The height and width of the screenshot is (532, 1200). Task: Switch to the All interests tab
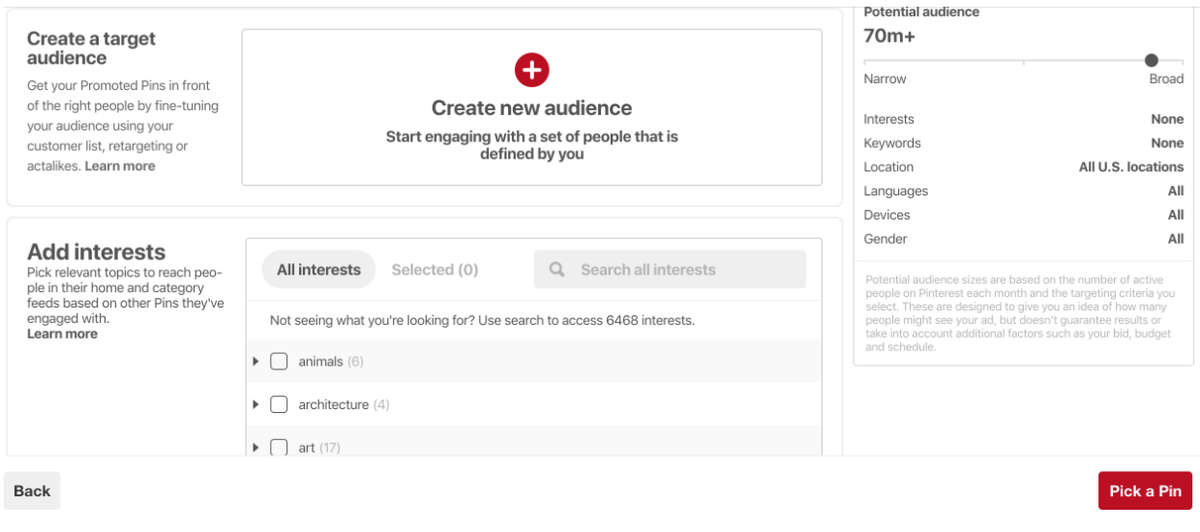tap(319, 270)
